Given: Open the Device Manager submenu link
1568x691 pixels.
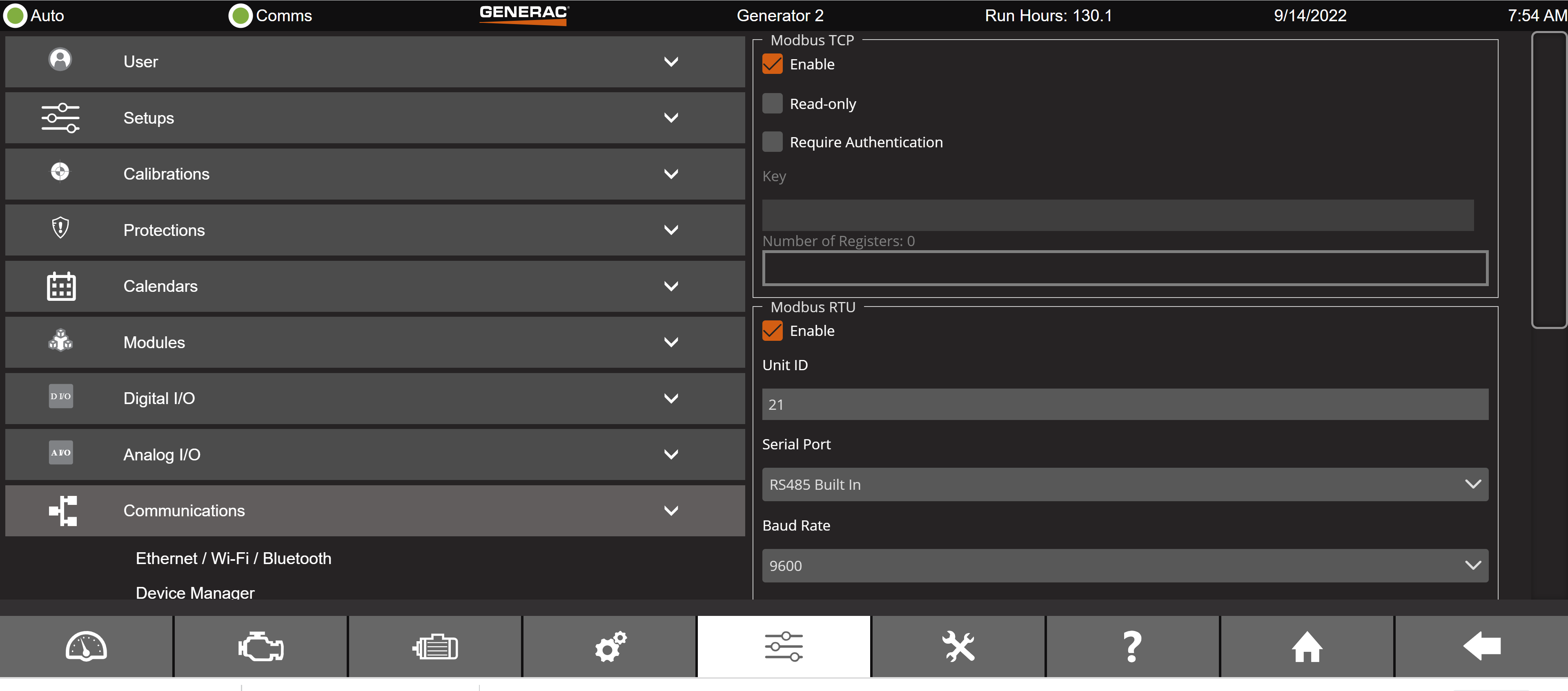Looking at the screenshot, I should pyautogui.click(x=195, y=592).
